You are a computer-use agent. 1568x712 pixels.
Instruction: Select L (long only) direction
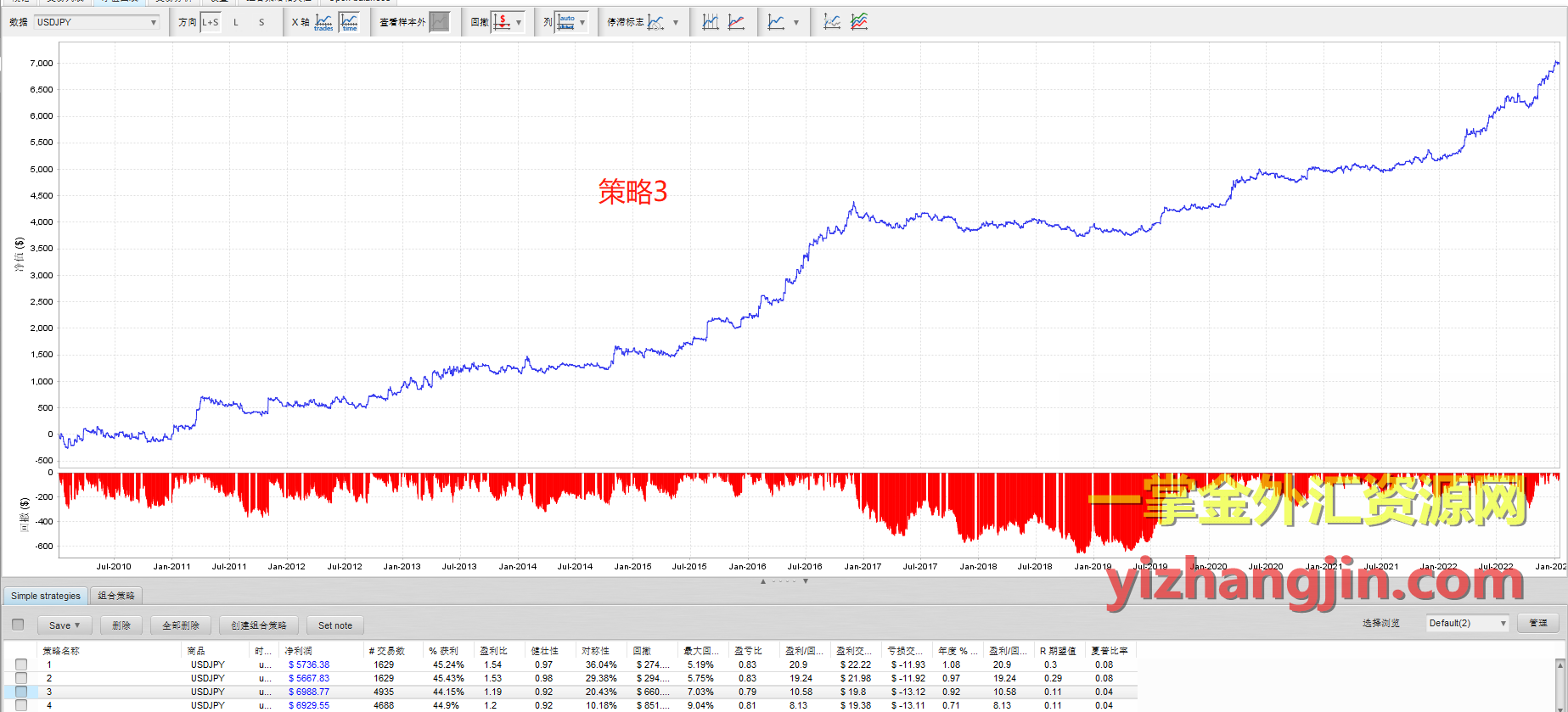tap(236, 22)
